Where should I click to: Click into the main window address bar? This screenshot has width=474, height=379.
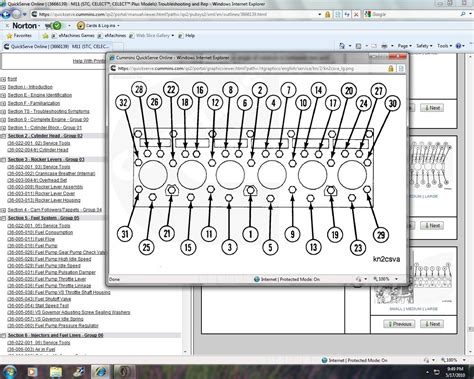point(173,15)
